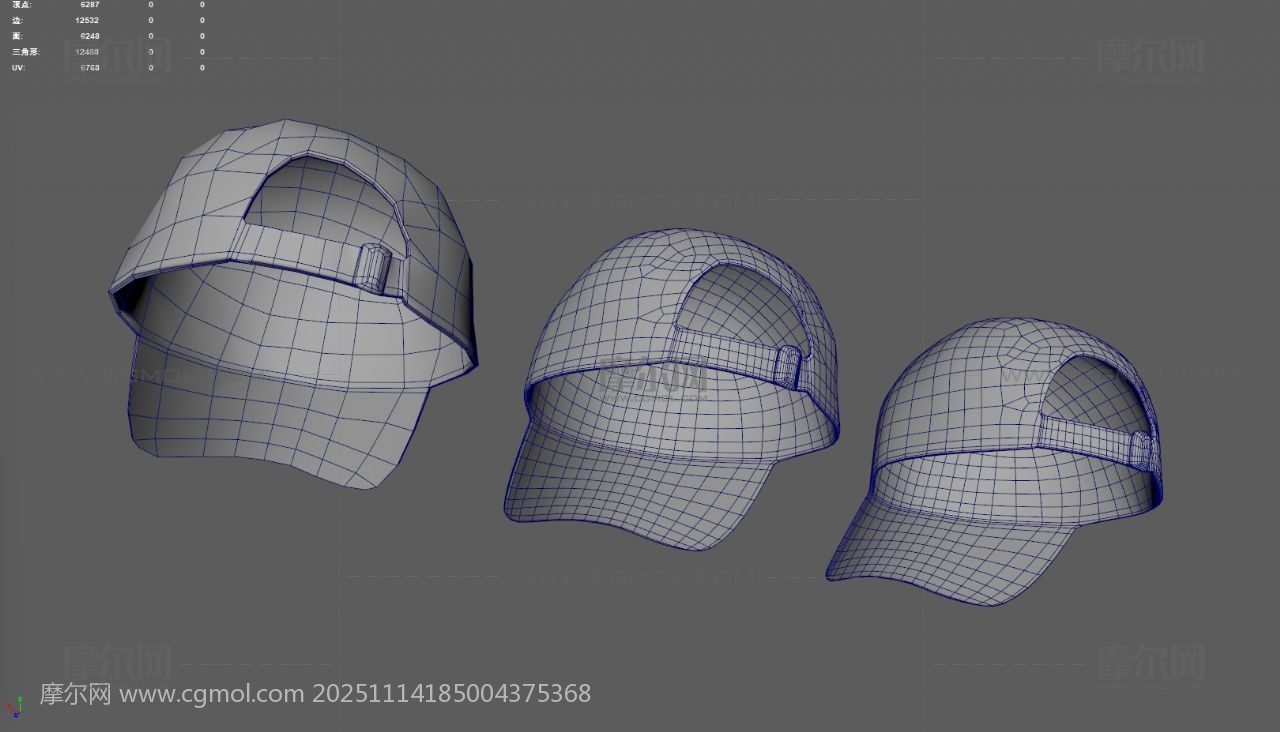This screenshot has width=1280, height=732.
Task: Click the UV count value 6768
Action: [x=90, y=68]
